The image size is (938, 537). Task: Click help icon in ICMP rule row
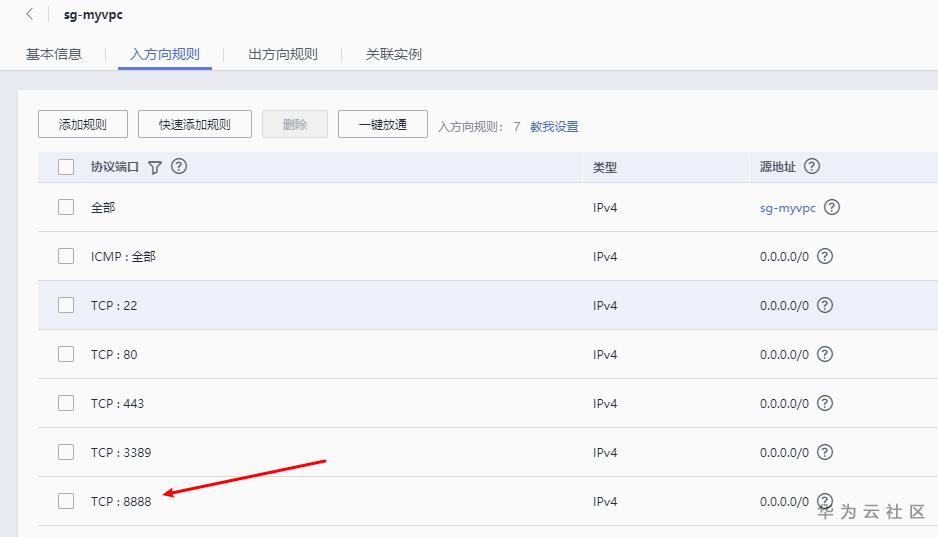825,257
